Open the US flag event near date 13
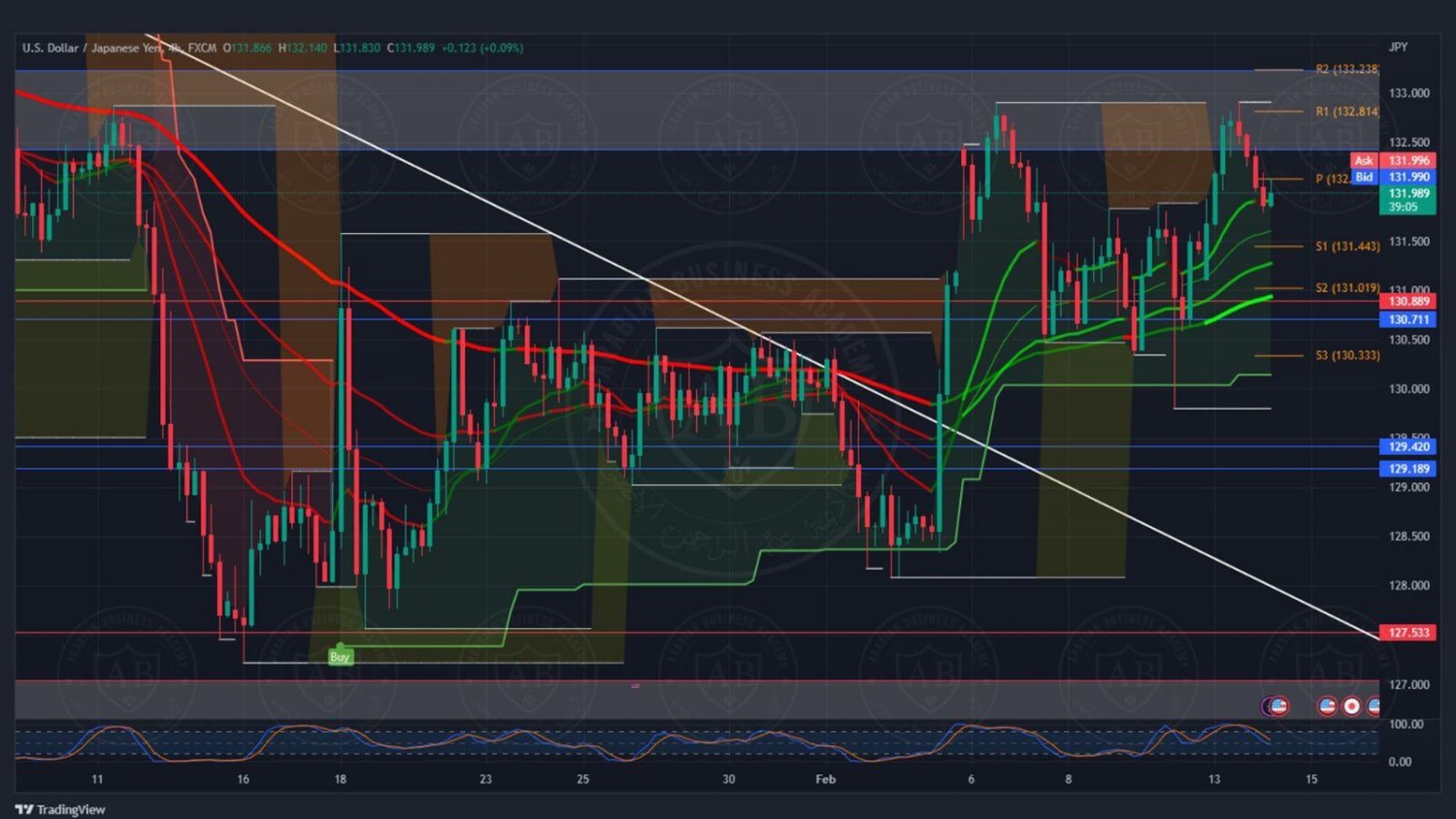The height and width of the screenshot is (819, 1456). point(1277,706)
